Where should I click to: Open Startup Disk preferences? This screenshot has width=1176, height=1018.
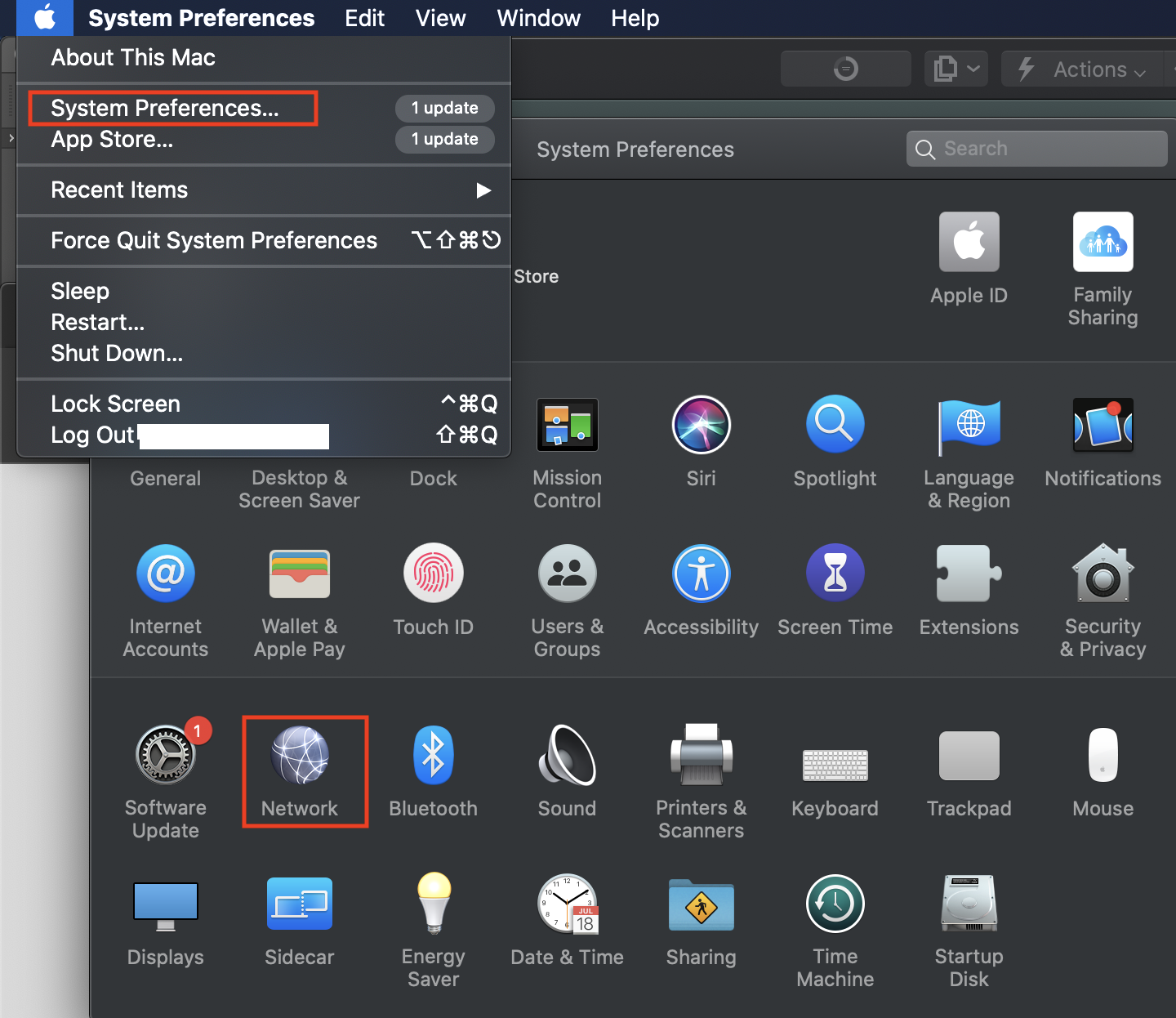point(969,932)
